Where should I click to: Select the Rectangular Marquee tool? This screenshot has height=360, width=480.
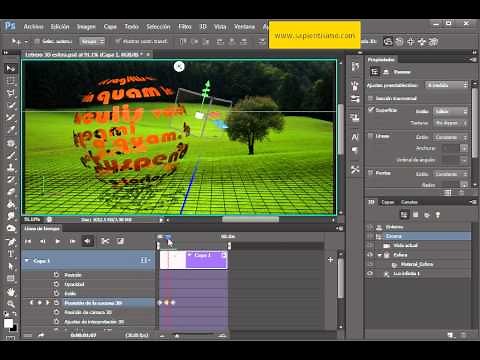11,81
